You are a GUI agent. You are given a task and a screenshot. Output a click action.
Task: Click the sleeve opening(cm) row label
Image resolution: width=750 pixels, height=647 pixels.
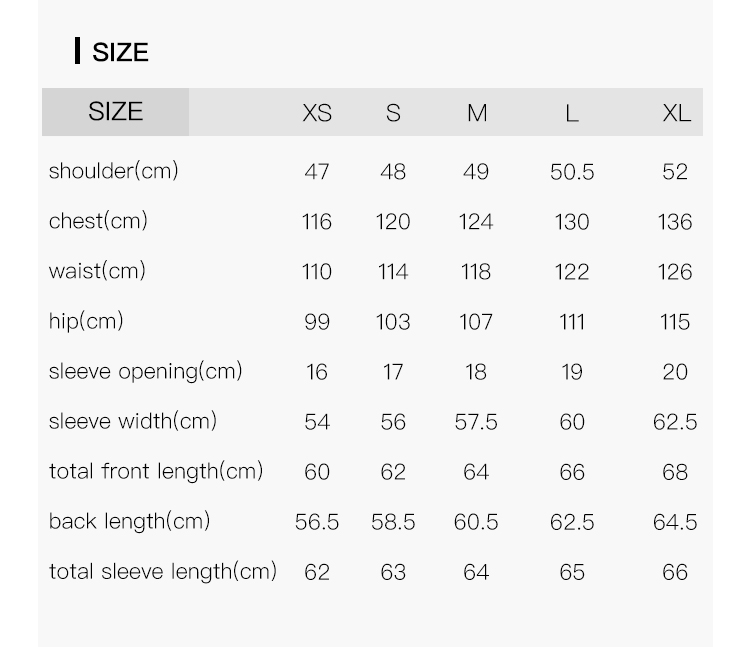[145, 371]
